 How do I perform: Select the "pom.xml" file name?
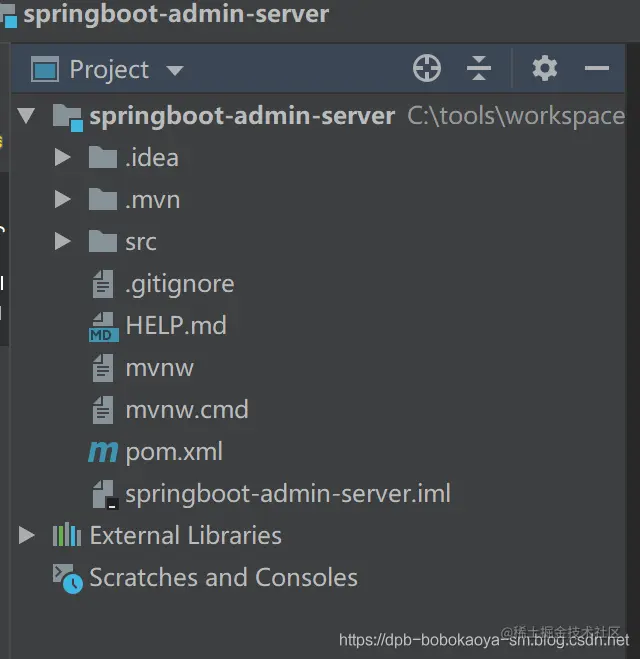(174, 453)
